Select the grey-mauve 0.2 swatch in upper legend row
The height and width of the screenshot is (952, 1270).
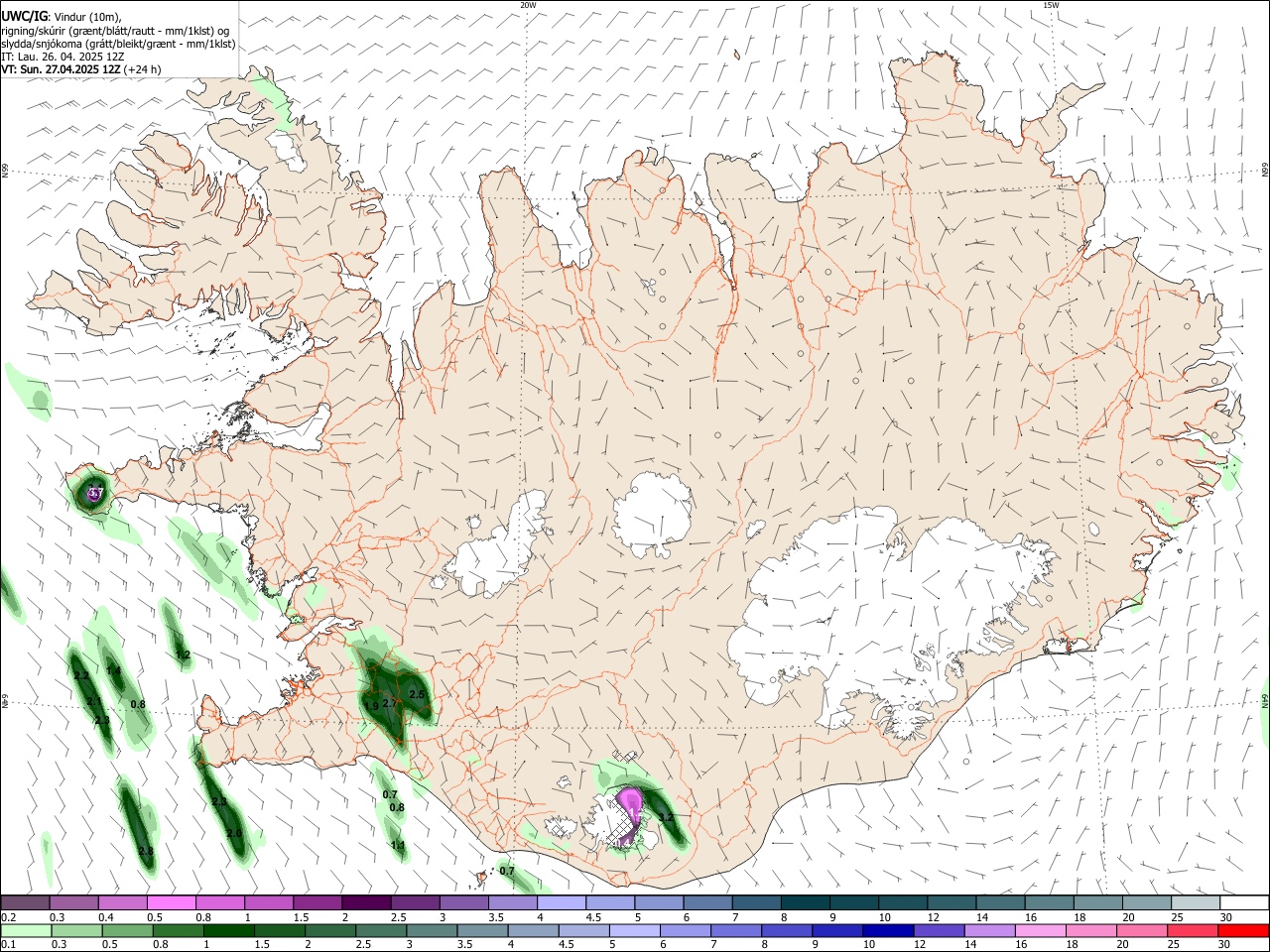[25, 903]
